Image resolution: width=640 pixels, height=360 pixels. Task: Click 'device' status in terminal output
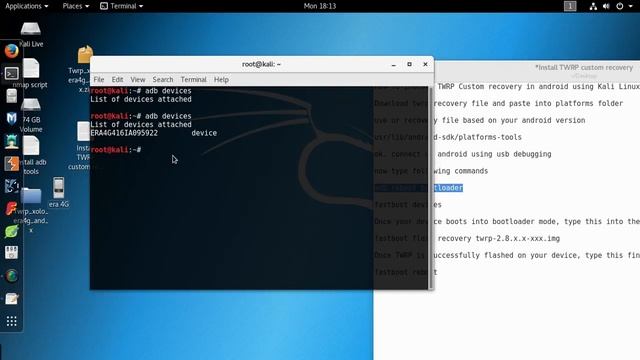click(x=204, y=133)
